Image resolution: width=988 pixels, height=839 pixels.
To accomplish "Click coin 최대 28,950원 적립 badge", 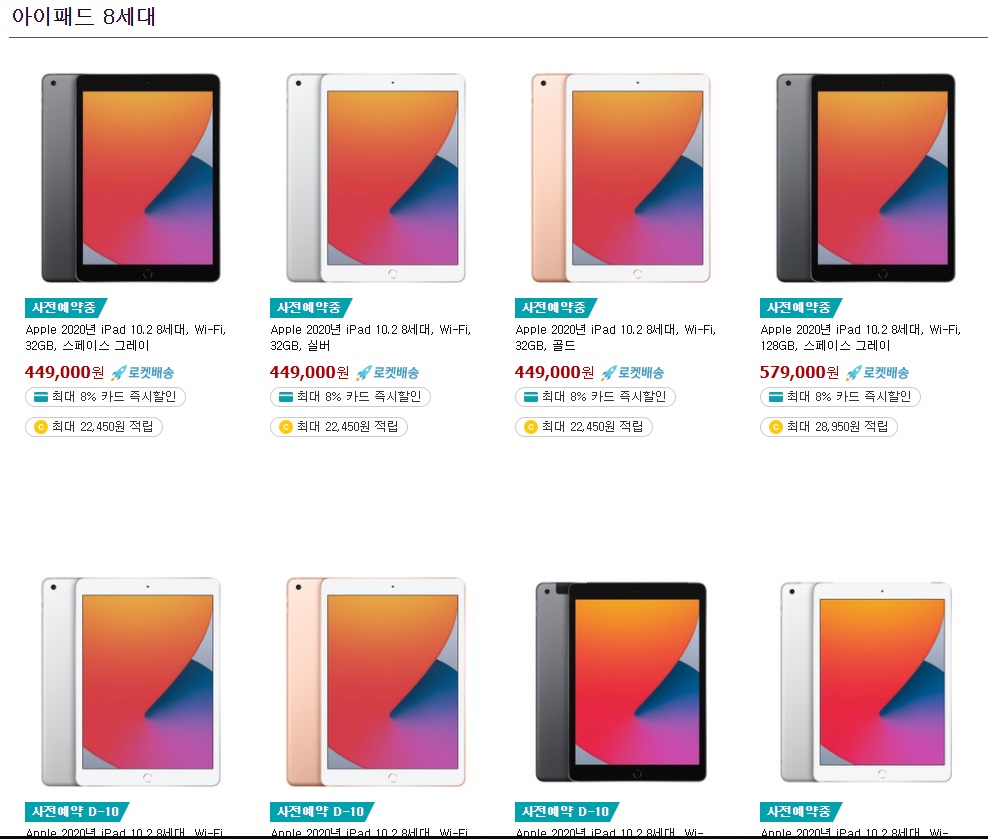I will coord(829,427).
